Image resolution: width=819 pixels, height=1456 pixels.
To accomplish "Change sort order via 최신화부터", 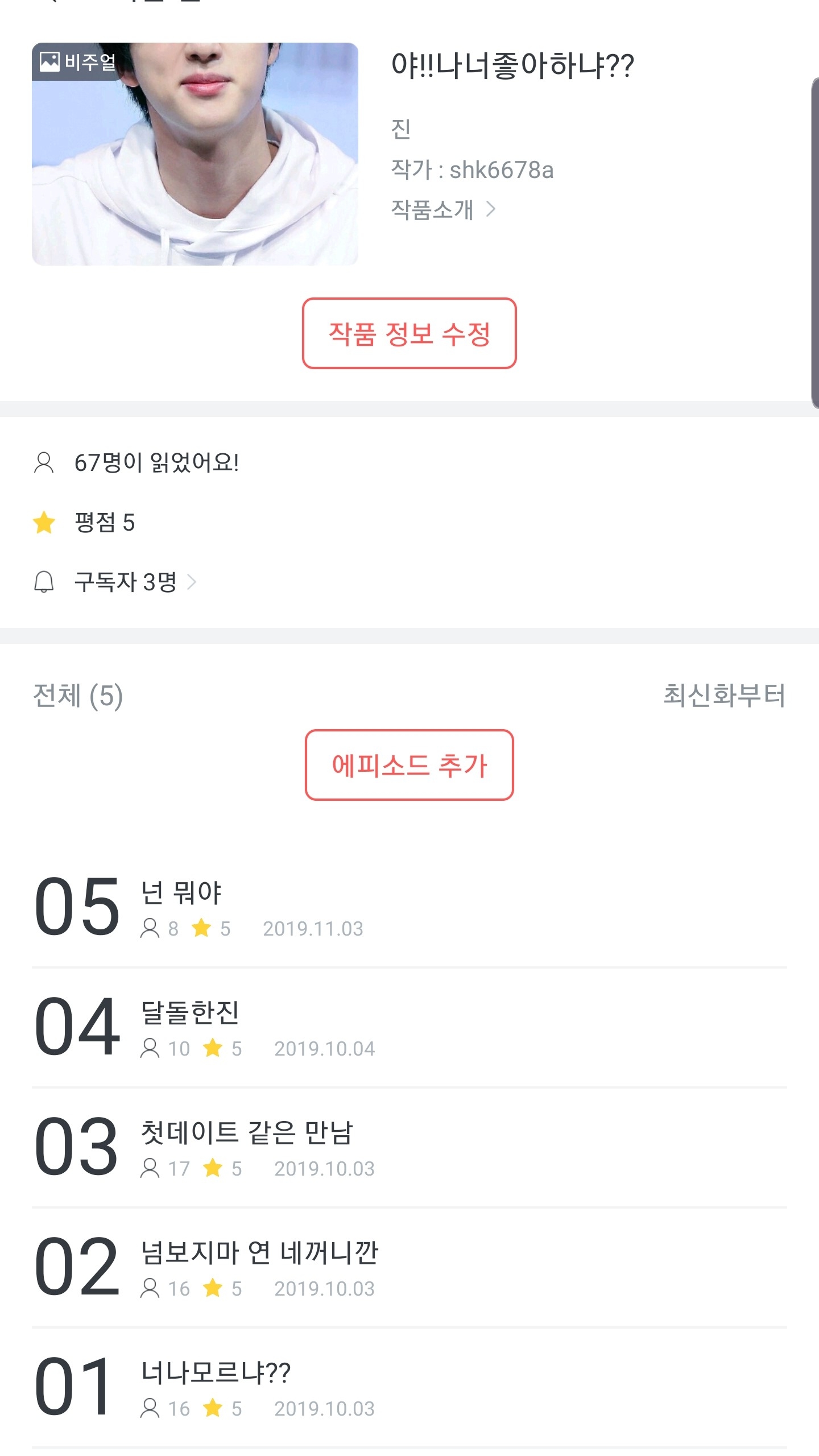I will click(x=724, y=695).
